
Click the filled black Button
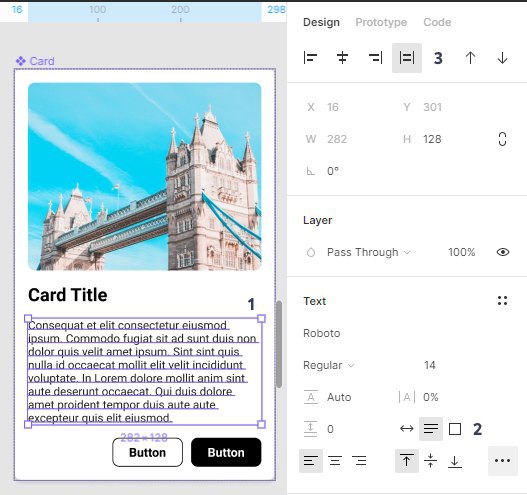tap(226, 452)
